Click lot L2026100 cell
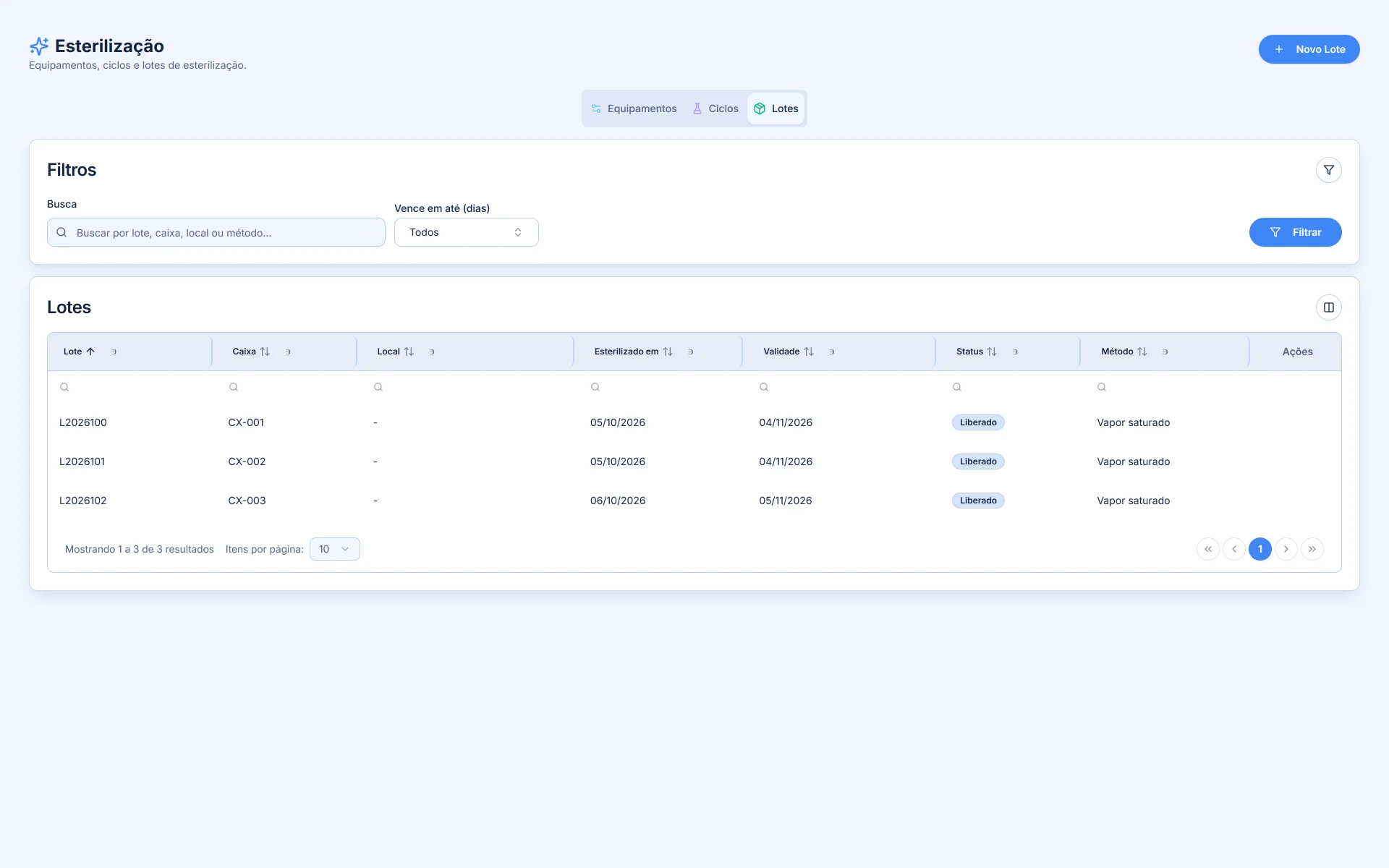1389x868 pixels. click(x=83, y=422)
